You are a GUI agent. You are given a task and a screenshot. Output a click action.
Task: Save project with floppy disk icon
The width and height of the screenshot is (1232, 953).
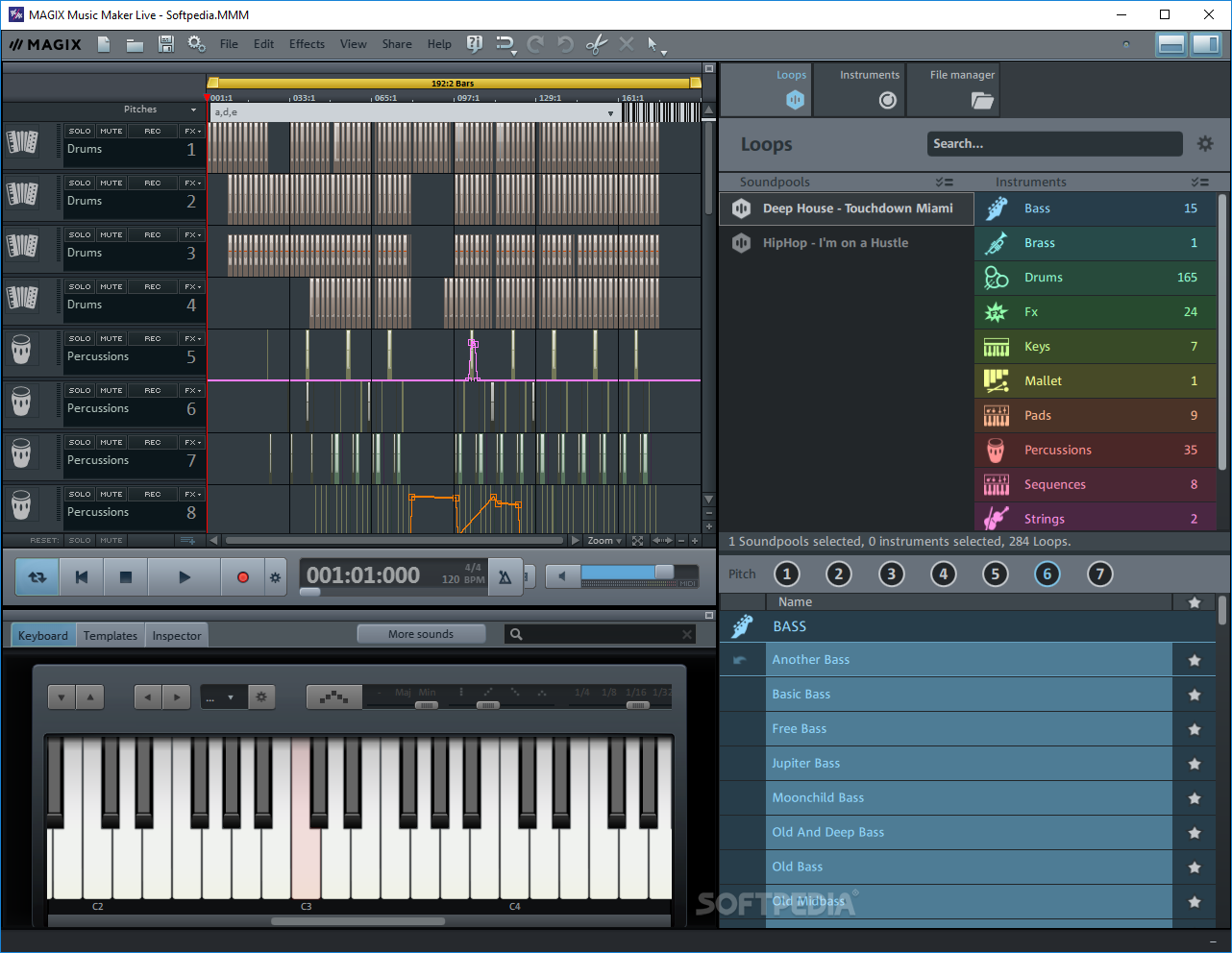166,44
